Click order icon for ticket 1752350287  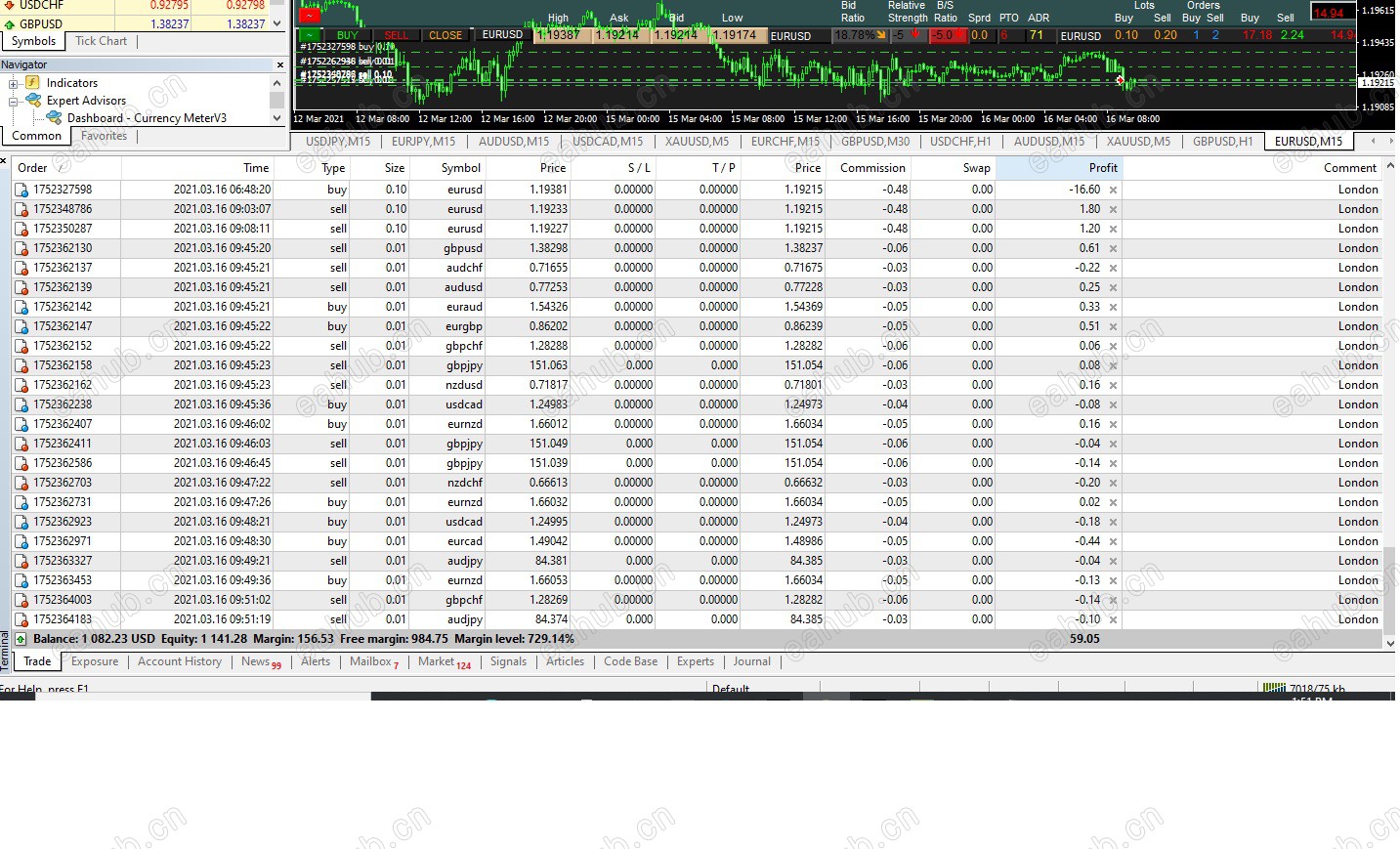click(x=21, y=229)
